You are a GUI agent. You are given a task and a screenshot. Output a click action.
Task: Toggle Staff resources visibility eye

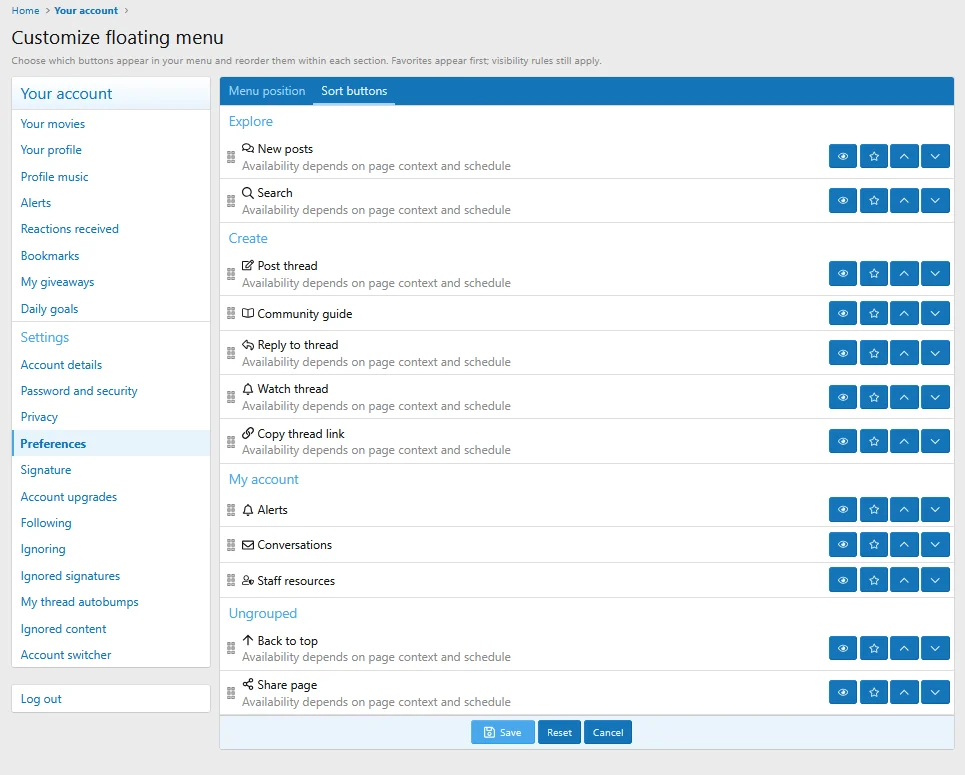pos(843,580)
